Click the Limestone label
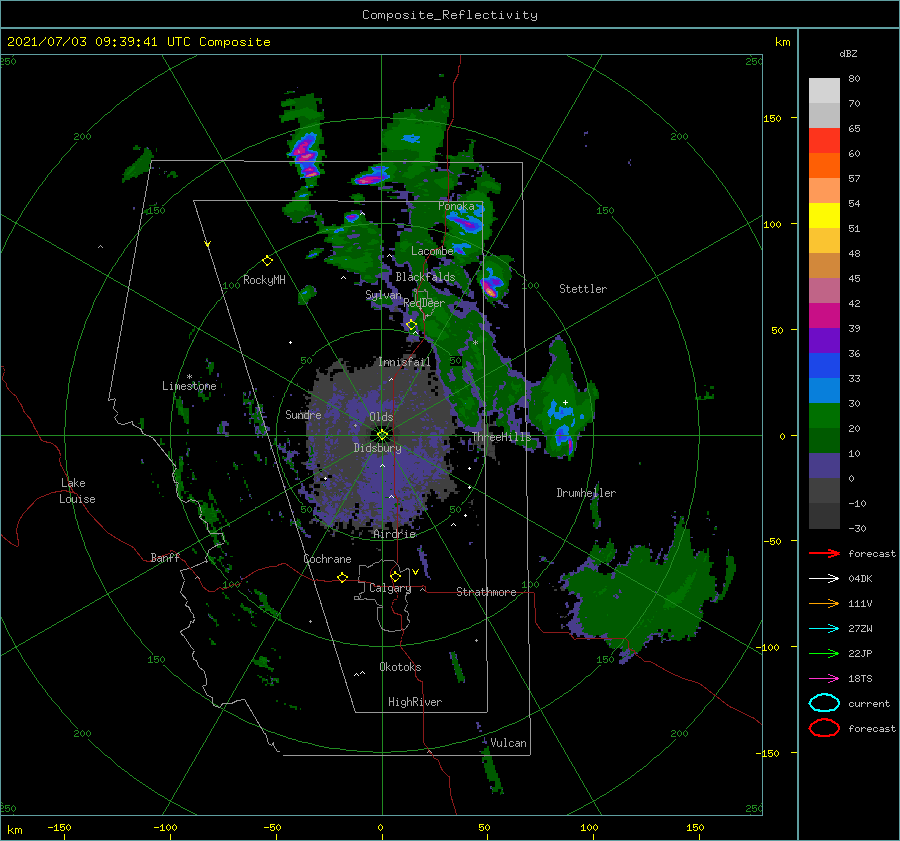 click(x=189, y=386)
